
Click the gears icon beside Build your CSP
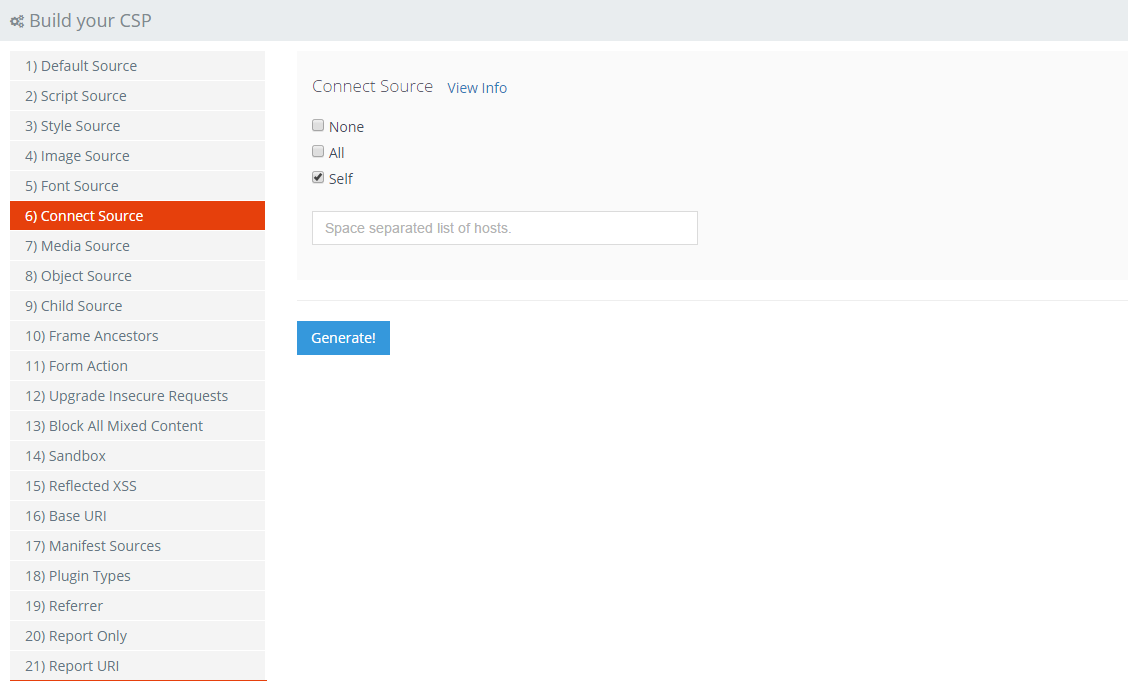tap(17, 21)
